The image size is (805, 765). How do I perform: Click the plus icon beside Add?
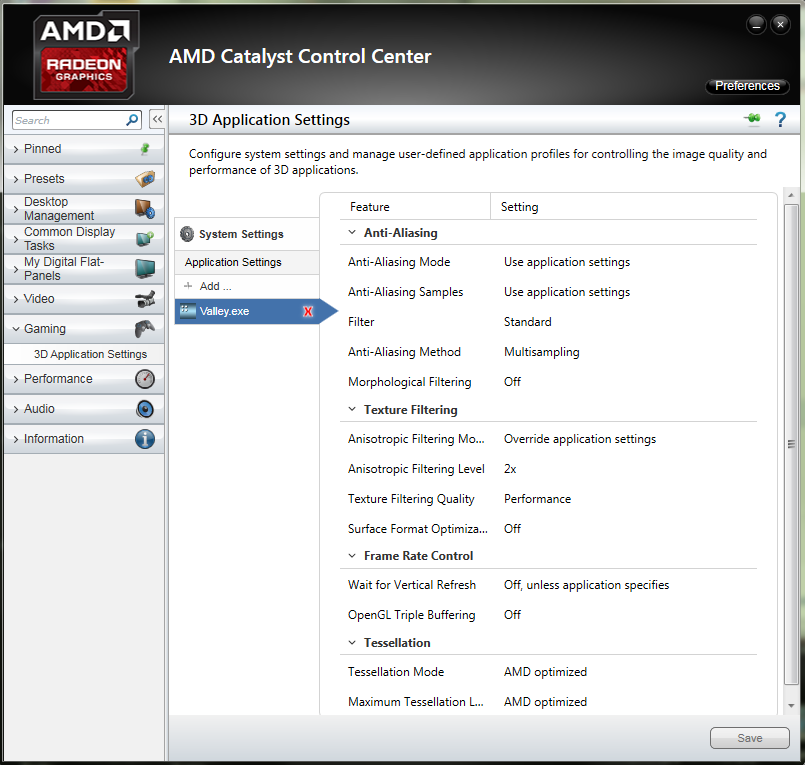pos(188,286)
